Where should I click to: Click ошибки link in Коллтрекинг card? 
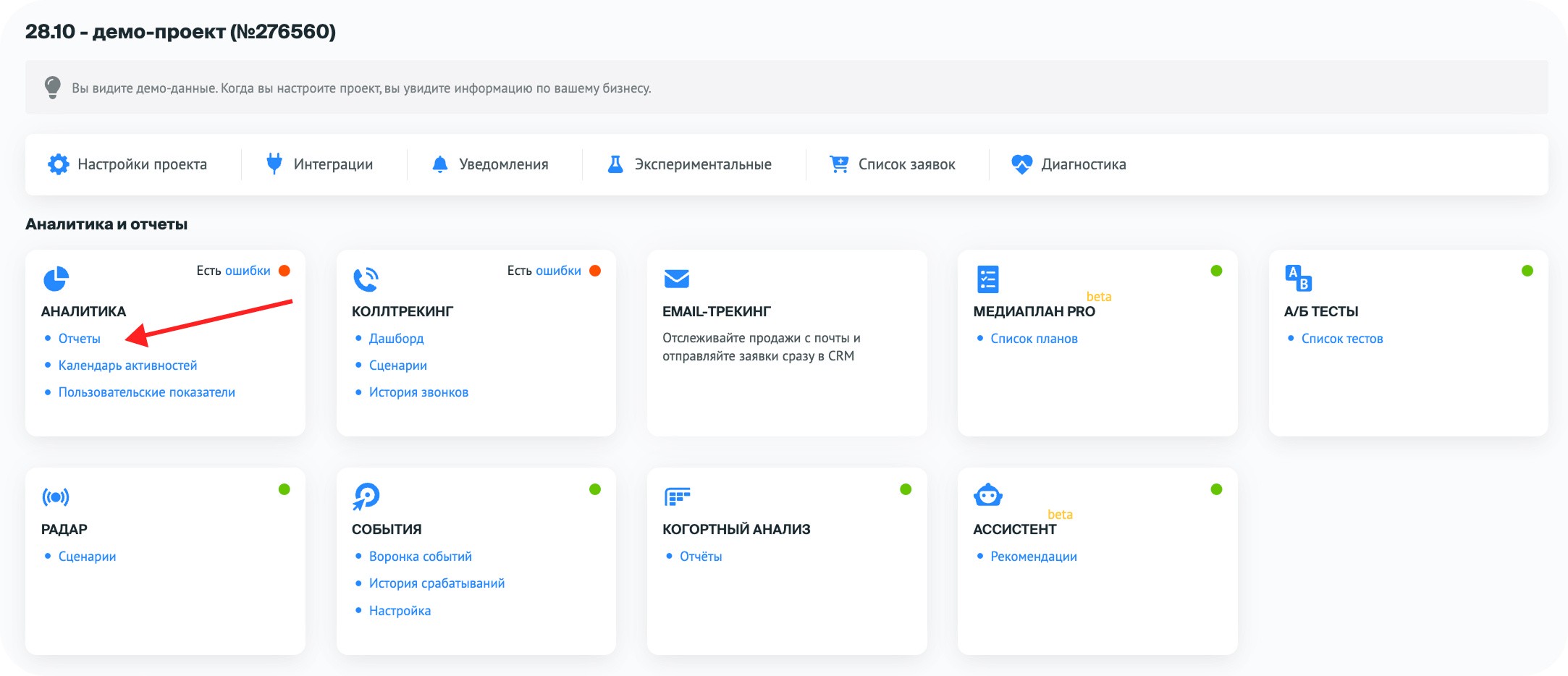click(558, 271)
